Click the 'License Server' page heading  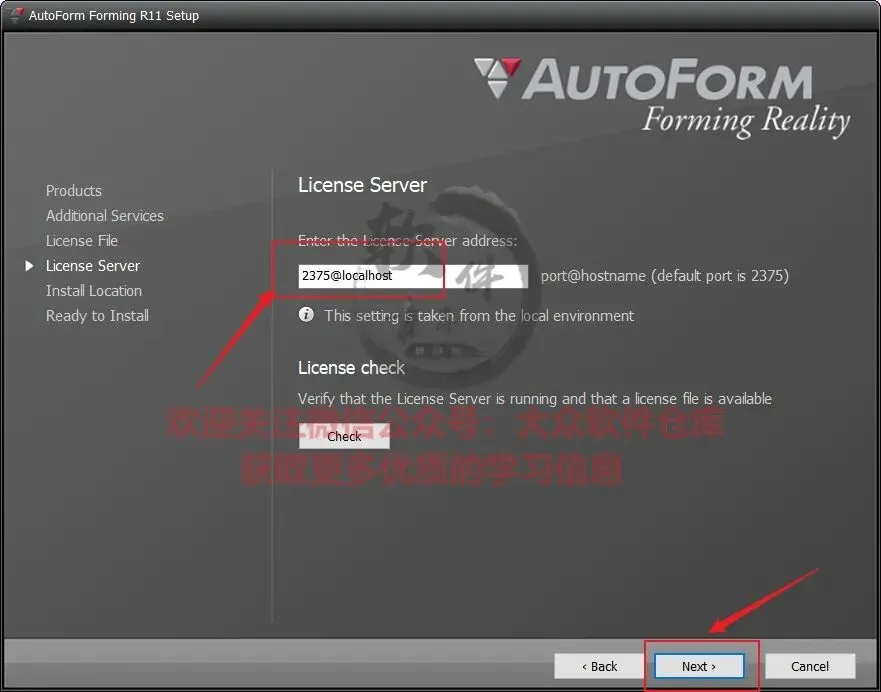click(362, 185)
